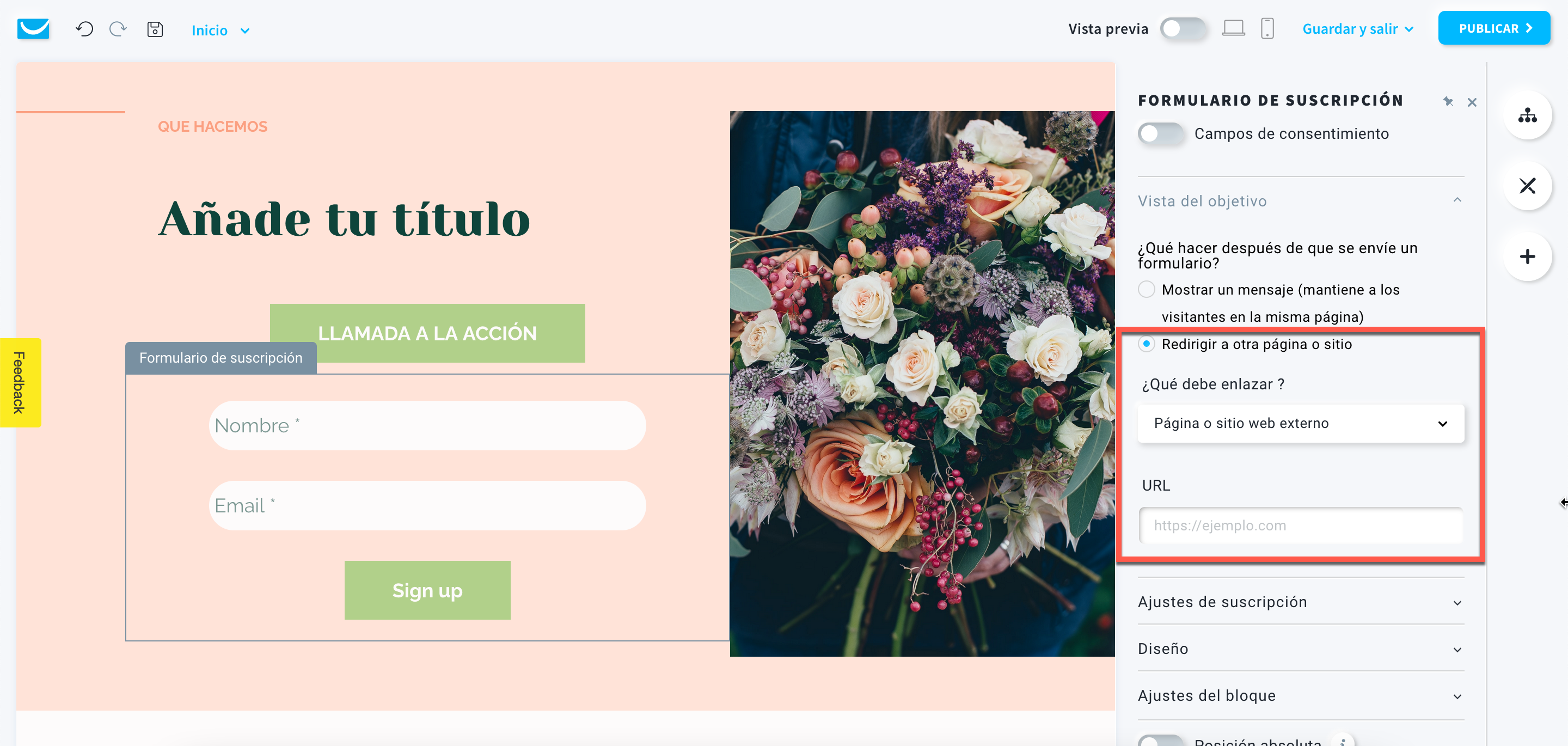Switch to desktop laptop view
The height and width of the screenshot is (746, 1568).
click(1233, 28)
